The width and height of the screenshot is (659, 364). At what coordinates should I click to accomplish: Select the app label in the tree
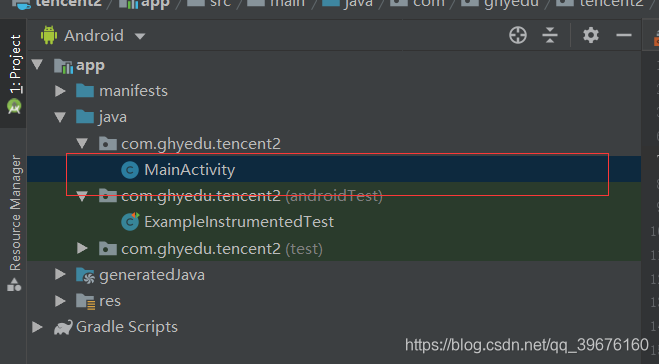(x=90, y=66)
